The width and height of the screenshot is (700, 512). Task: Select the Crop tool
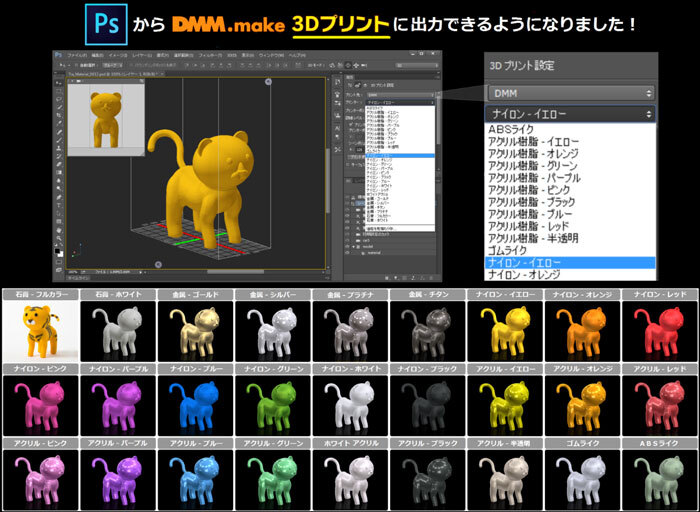click(x=59, y=115)
